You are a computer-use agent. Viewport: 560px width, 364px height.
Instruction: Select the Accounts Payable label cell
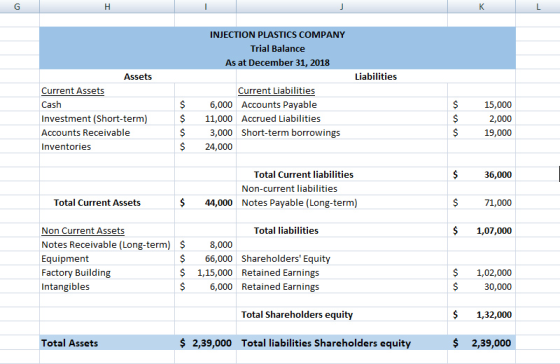click(x=342, y=105)
